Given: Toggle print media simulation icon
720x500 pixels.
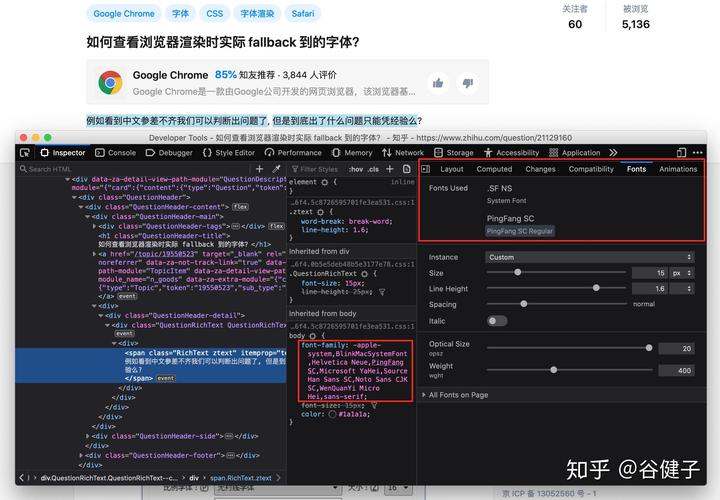Looking at the screenshot, I should [406, 169].
